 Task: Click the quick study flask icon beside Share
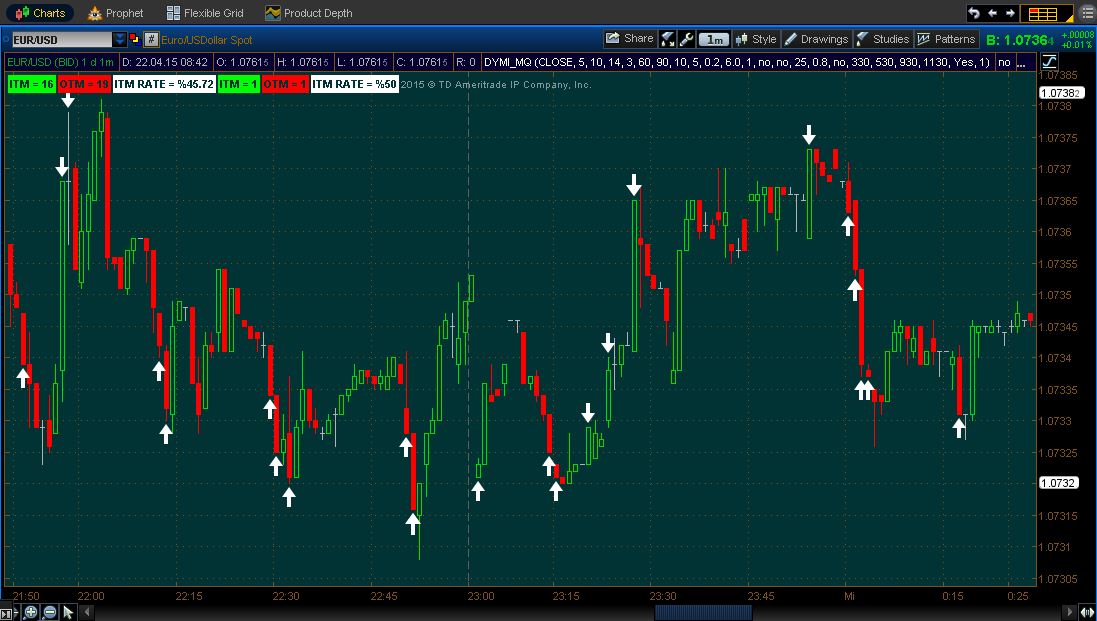(667, 39)
